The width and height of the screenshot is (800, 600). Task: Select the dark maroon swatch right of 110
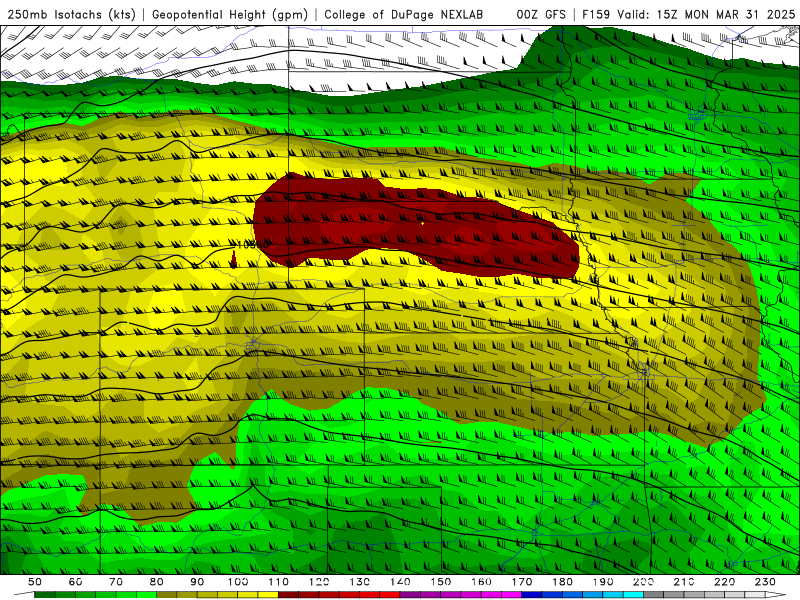289,595
